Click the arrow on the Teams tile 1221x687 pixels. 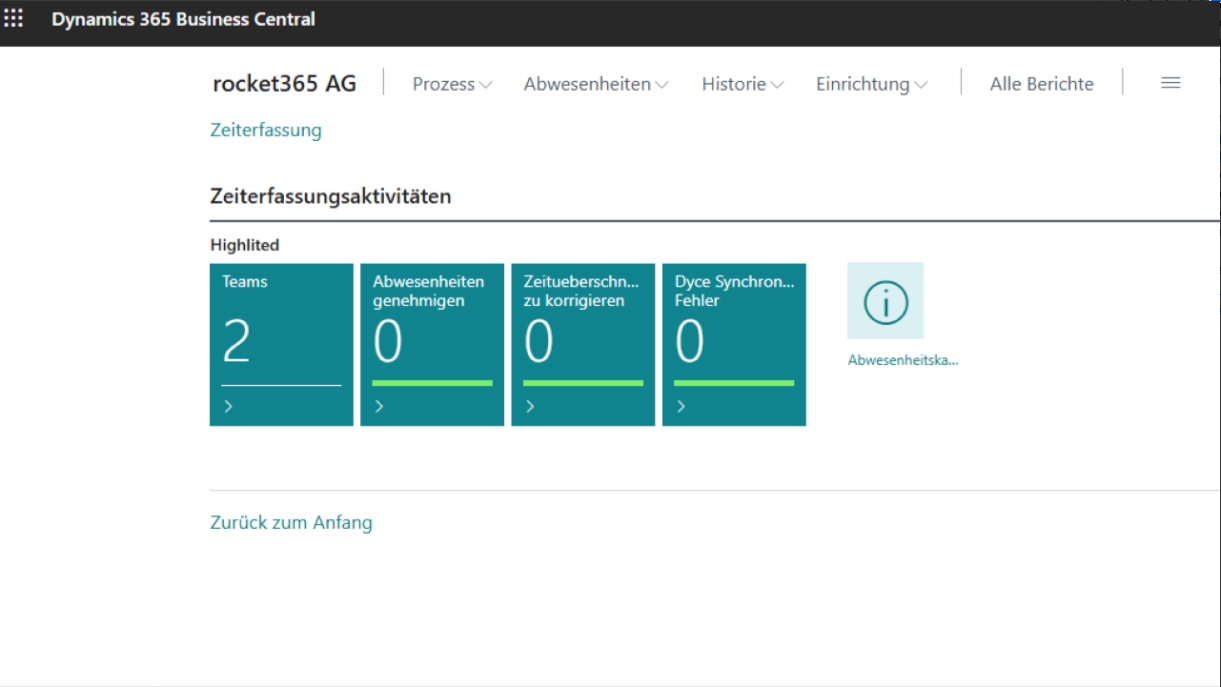click(x=229, y=406)
